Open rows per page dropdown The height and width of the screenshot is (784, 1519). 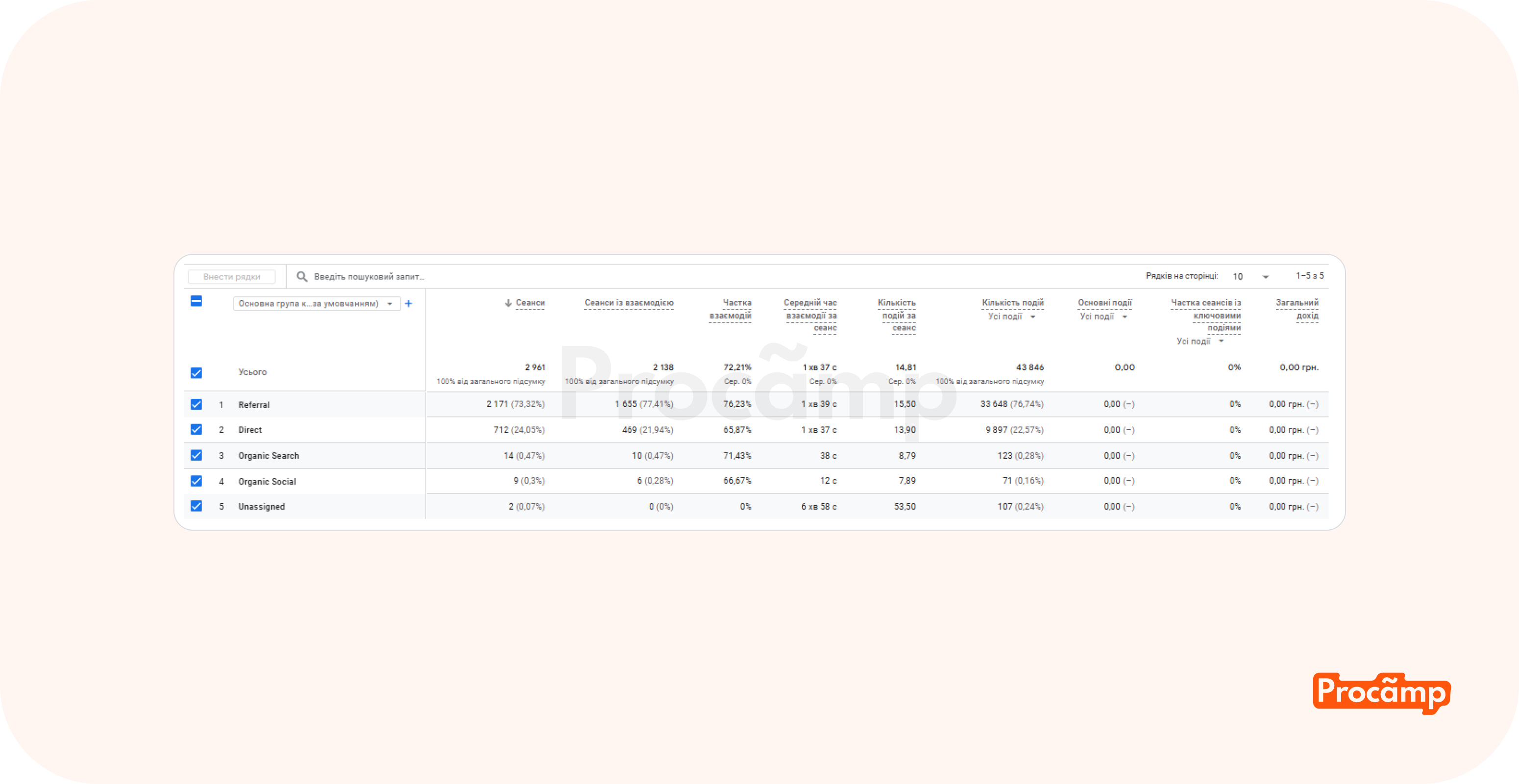pos(1265,276)
